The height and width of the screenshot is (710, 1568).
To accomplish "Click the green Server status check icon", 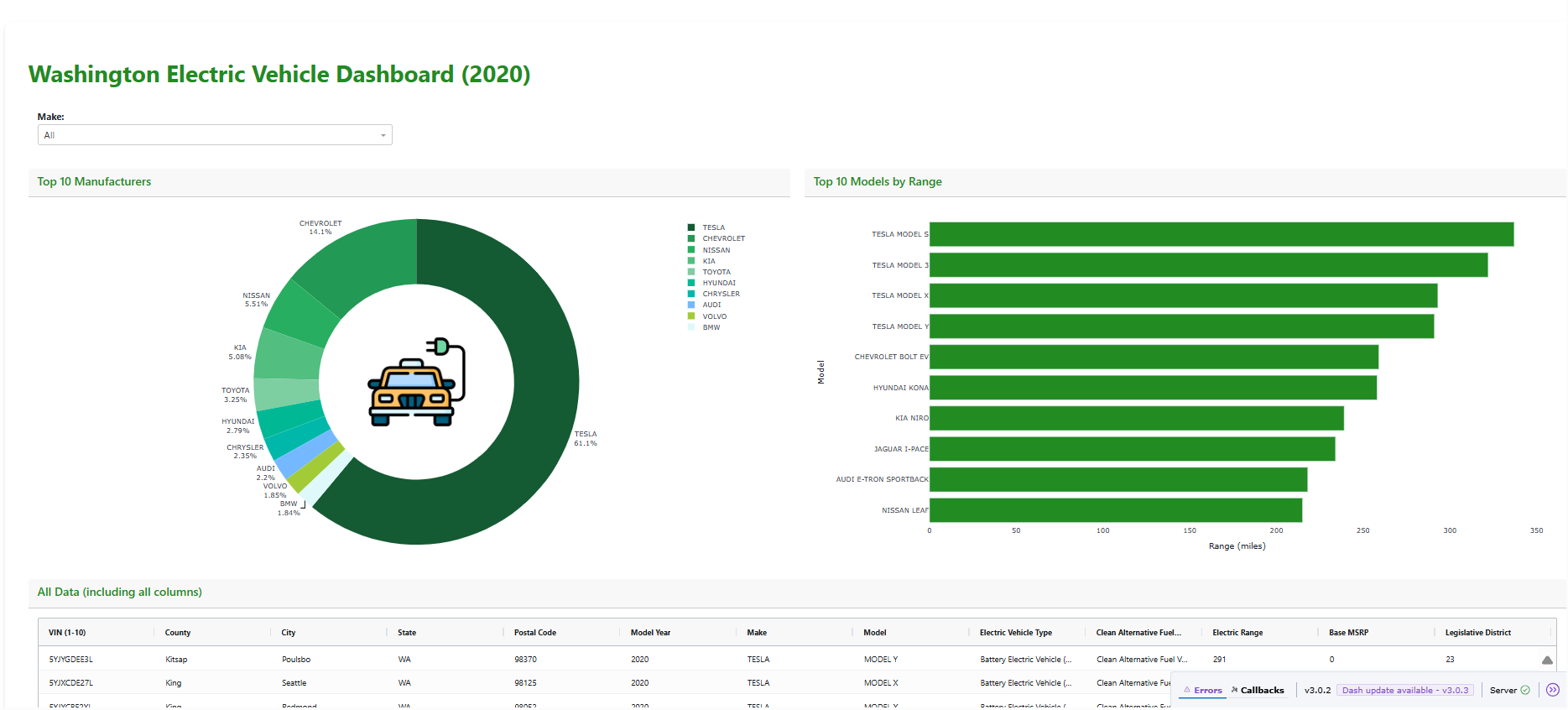I will coord(1525,690).
